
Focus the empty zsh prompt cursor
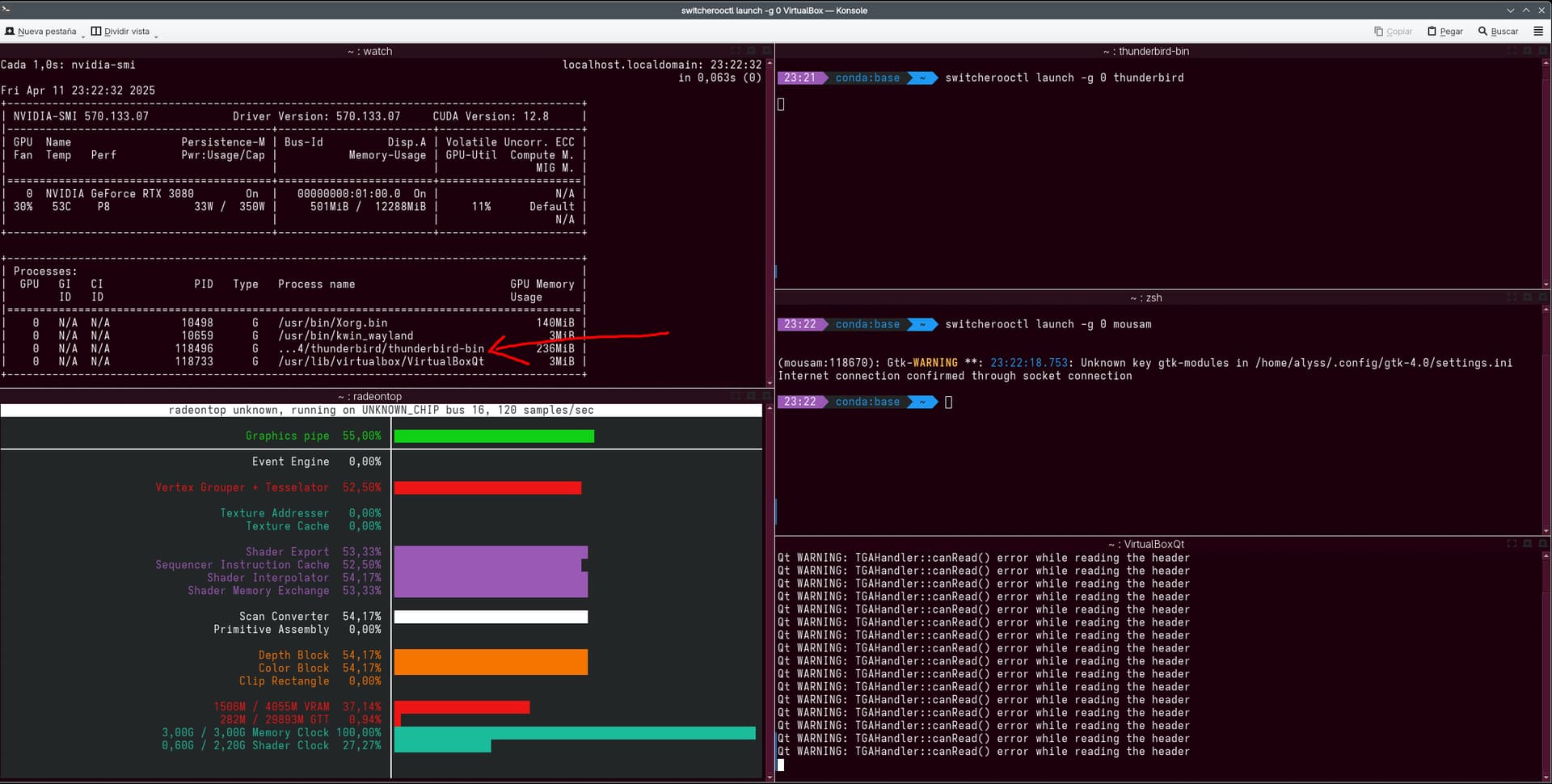click(948, 402)
